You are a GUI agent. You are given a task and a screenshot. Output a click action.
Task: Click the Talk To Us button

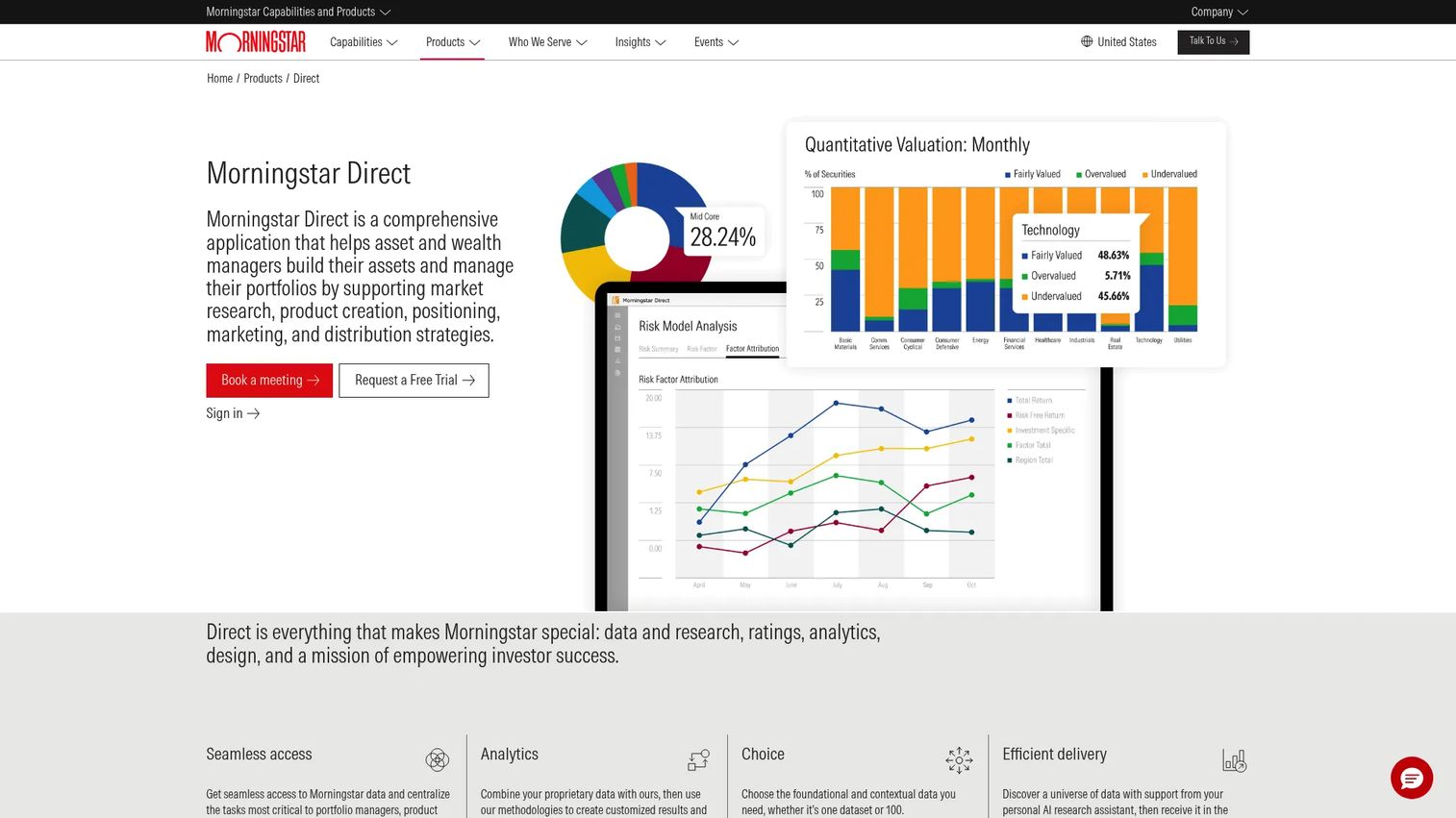click(x=1214, y=41)
